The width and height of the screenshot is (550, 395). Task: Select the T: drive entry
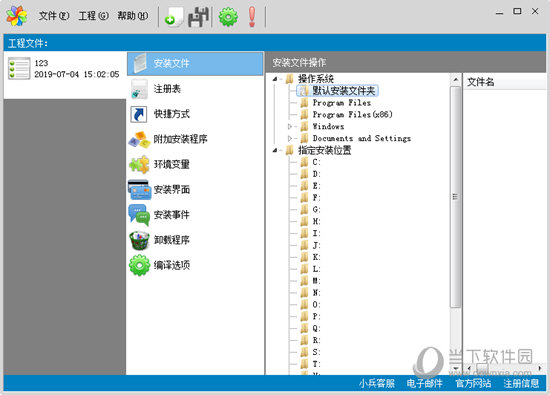coord(316,364)
